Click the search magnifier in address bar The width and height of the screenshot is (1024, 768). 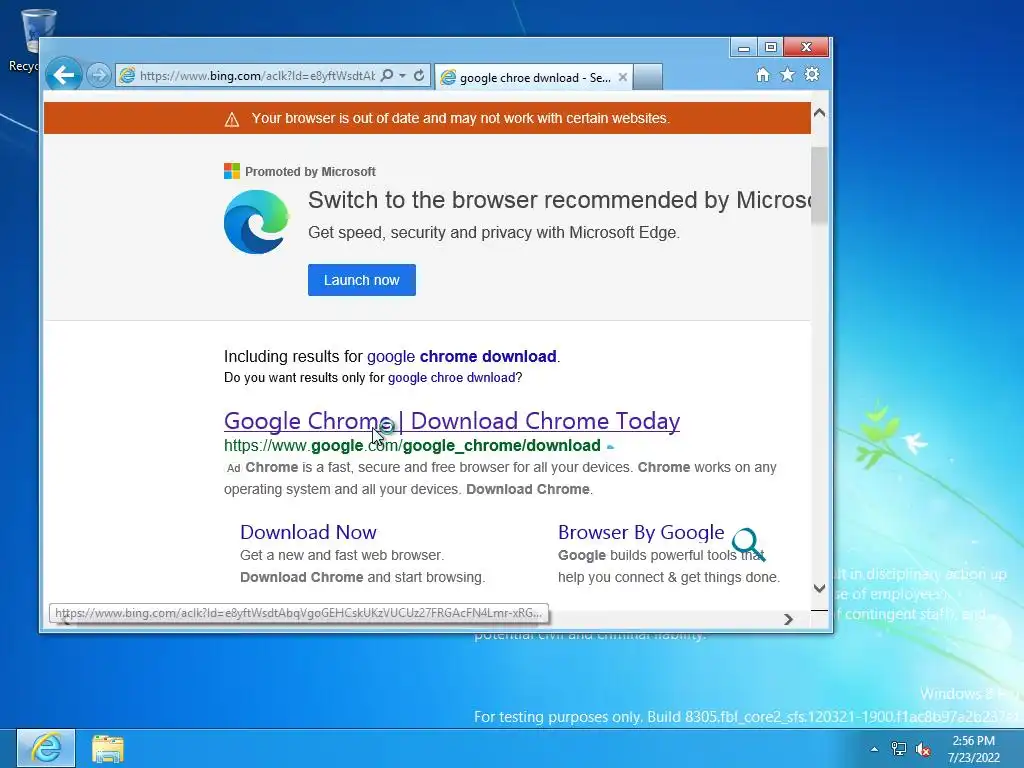(387, 76)
